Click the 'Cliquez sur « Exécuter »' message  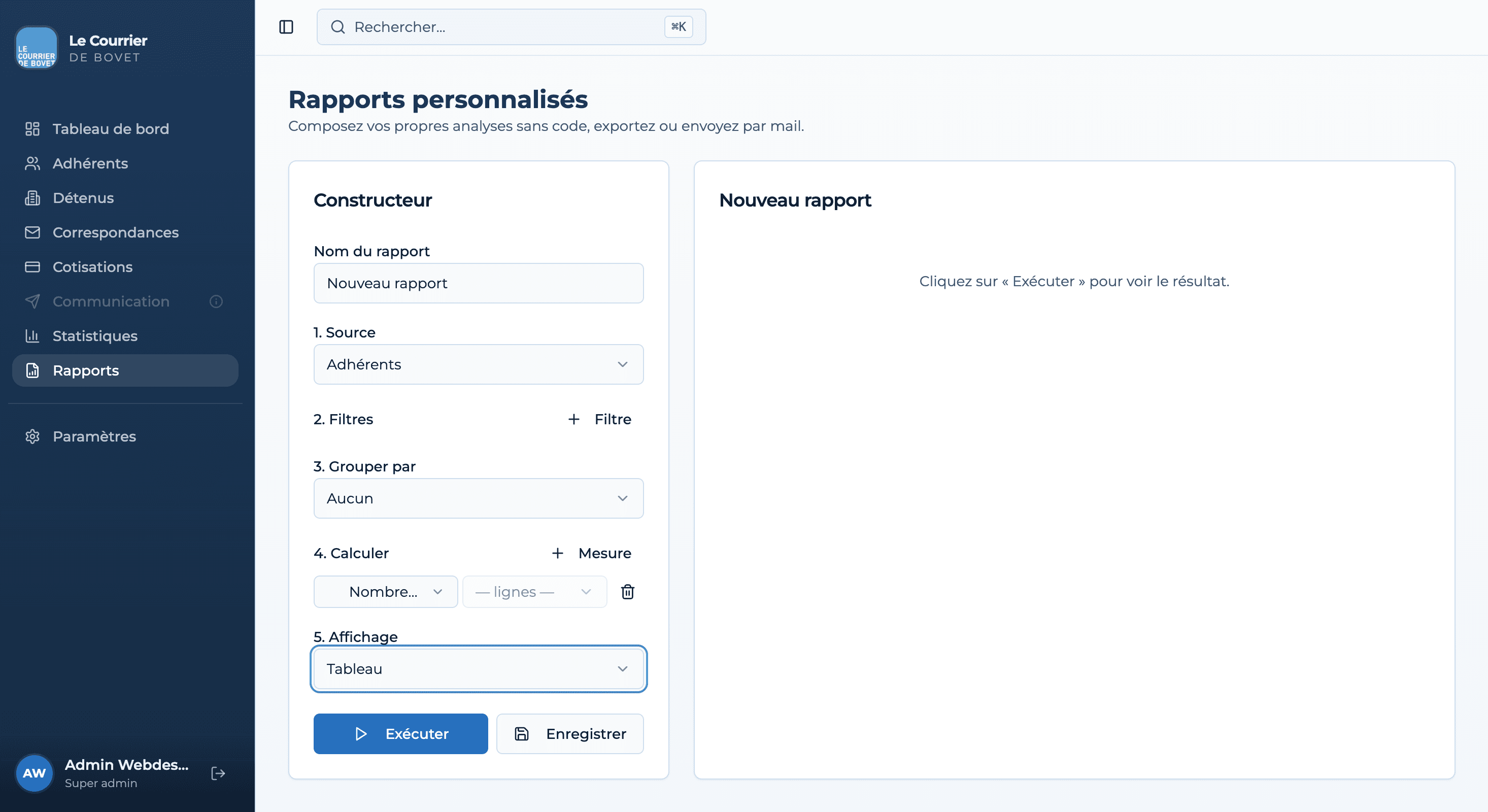pyautogui.click(x=1074, y=281)
